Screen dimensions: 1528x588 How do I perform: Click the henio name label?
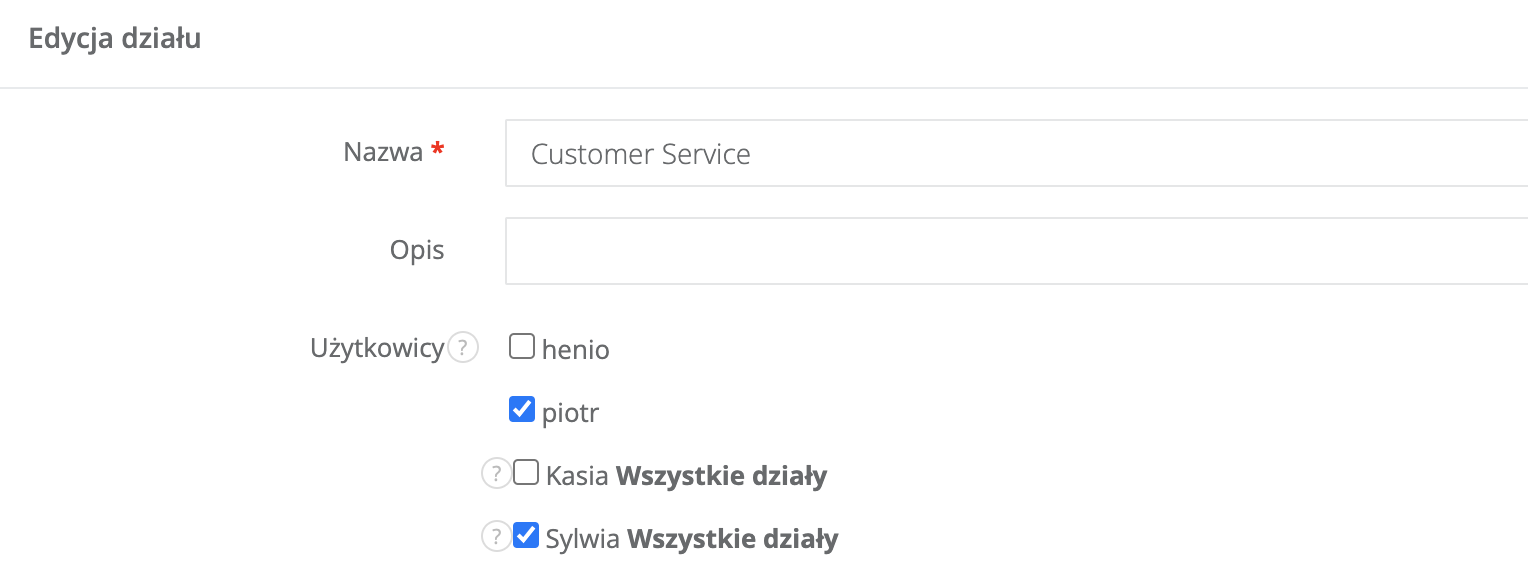(x=576, y=350)
